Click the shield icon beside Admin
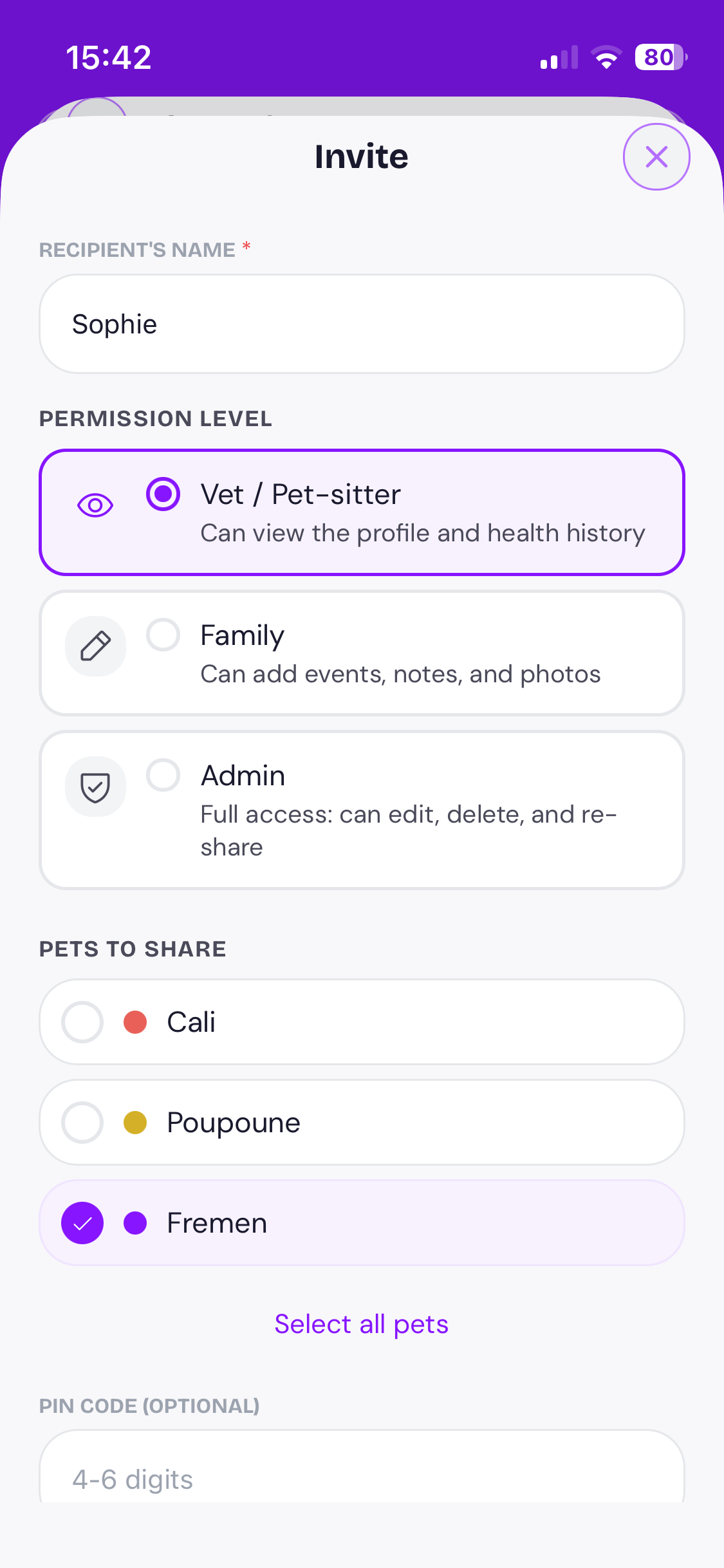 tap(95, 787)
